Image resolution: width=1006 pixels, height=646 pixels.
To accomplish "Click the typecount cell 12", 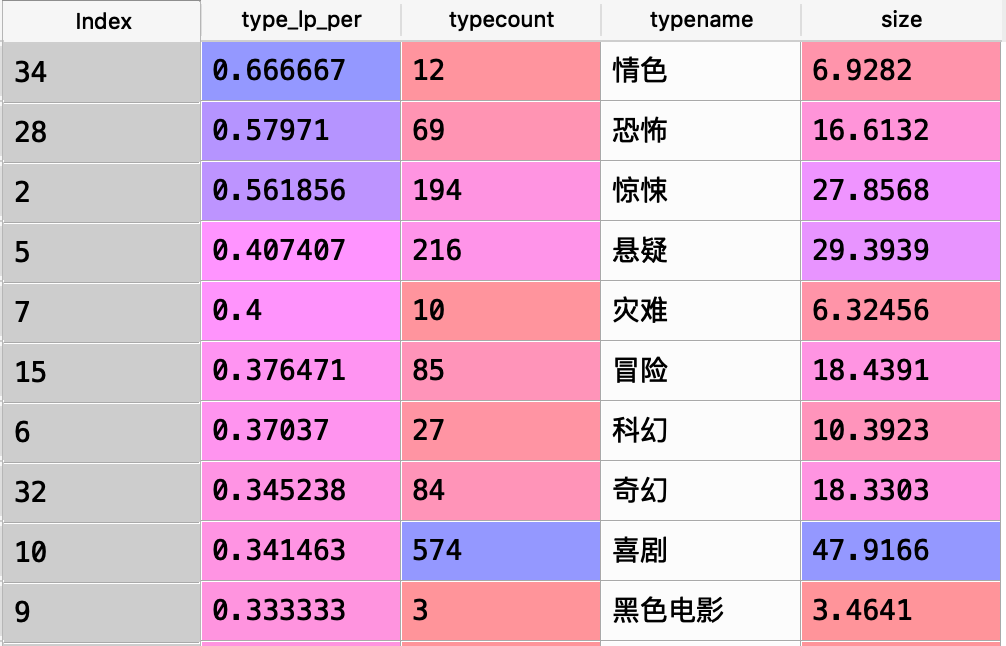I will pyautogui.click(x=501, y=71).
